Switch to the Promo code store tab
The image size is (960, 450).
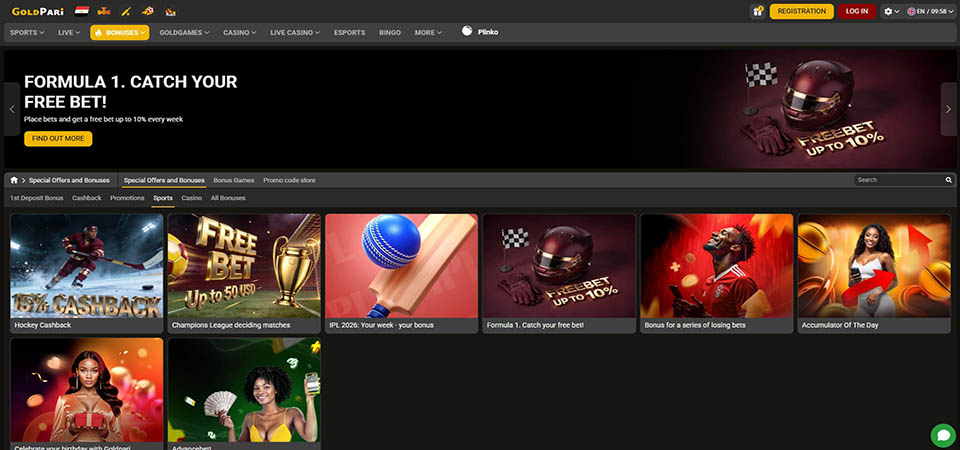(290, 180)
